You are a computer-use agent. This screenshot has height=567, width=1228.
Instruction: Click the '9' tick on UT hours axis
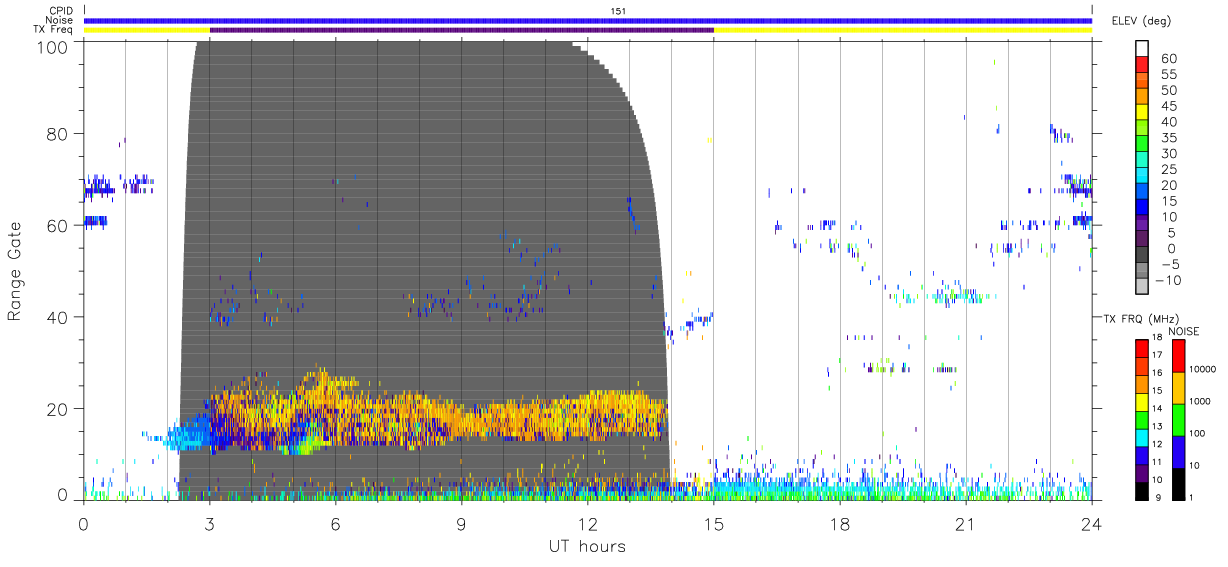pos(462,523)
